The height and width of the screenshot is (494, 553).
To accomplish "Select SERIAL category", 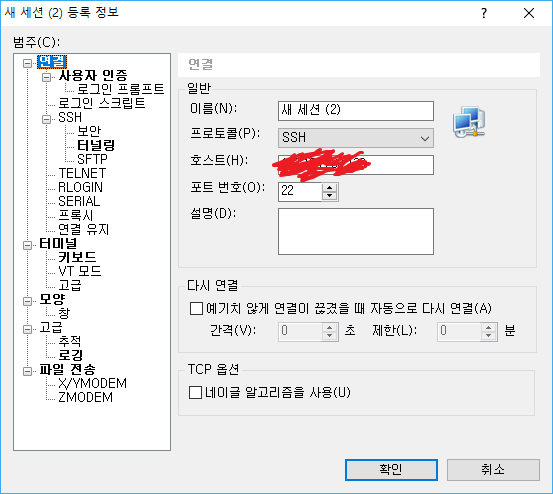I will click(79, 201).
